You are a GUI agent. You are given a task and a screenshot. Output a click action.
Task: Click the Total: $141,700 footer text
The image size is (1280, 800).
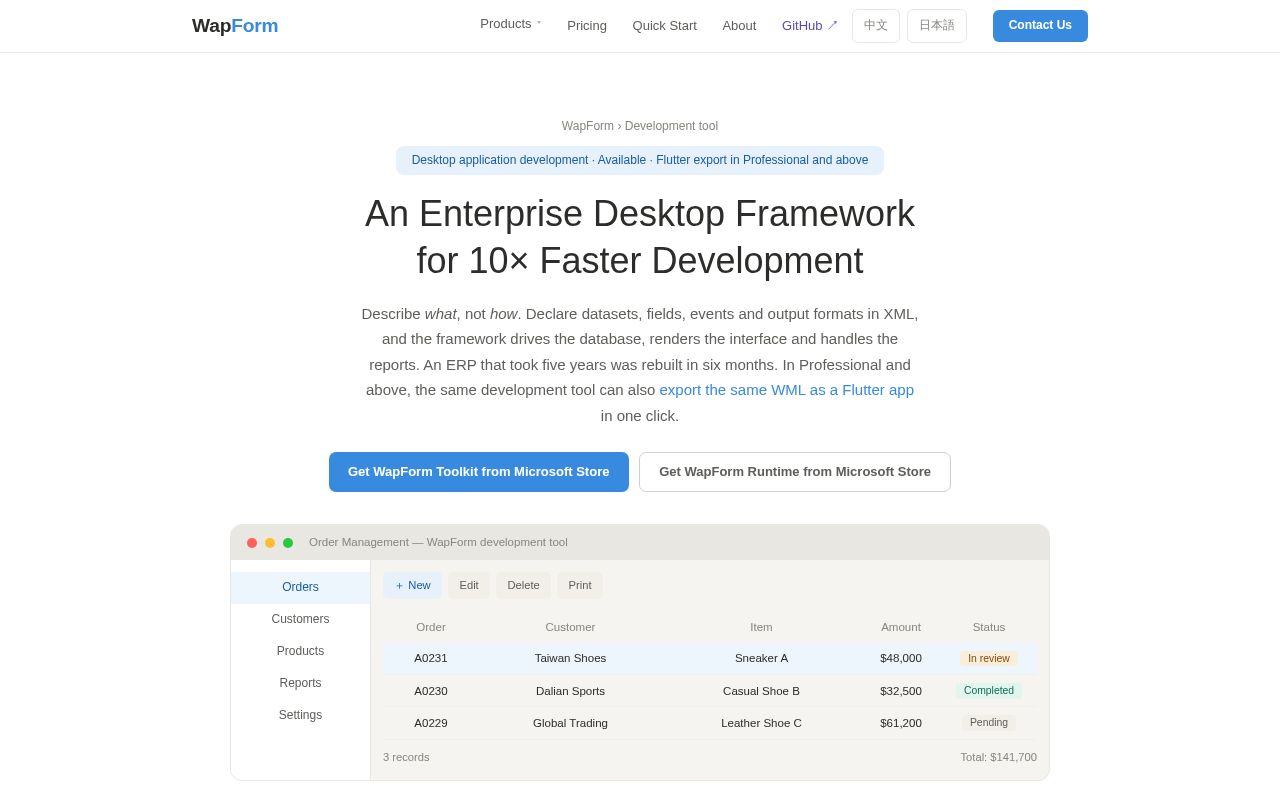click(x=999, y=758)
